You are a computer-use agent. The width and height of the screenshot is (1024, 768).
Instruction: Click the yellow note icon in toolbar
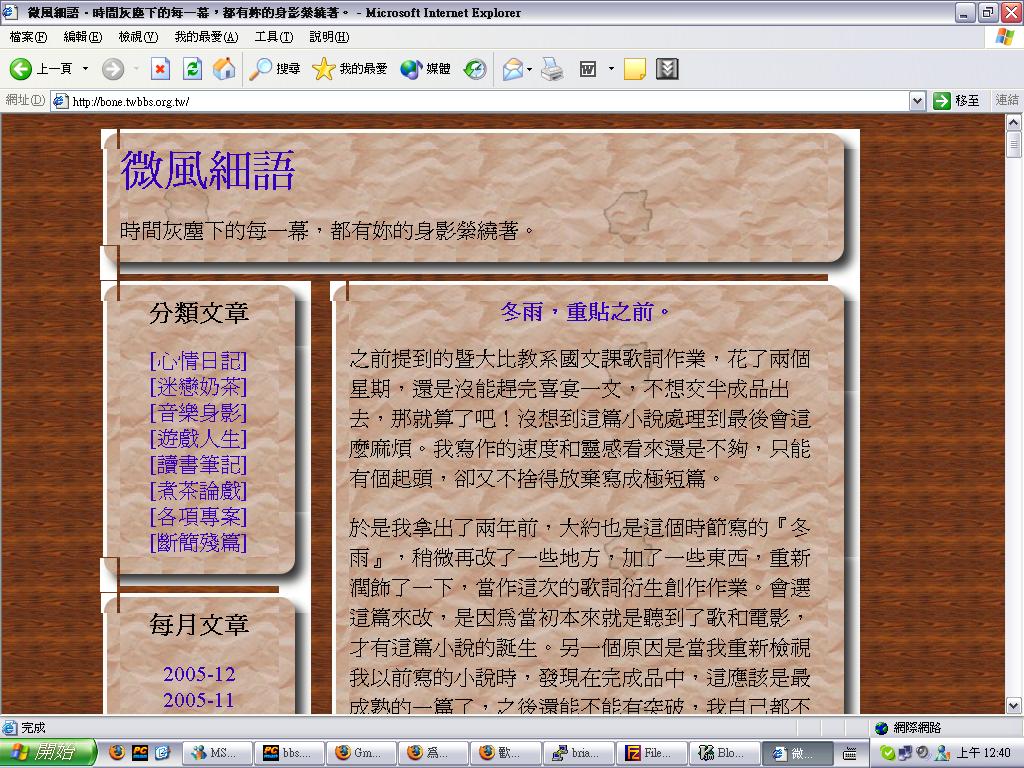pos(634,69)
